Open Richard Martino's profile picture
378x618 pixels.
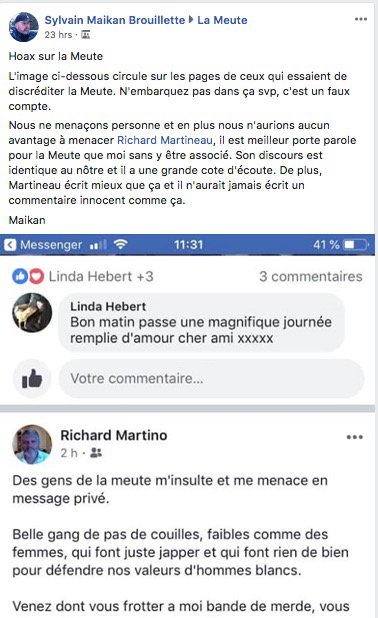click(32, 444)
